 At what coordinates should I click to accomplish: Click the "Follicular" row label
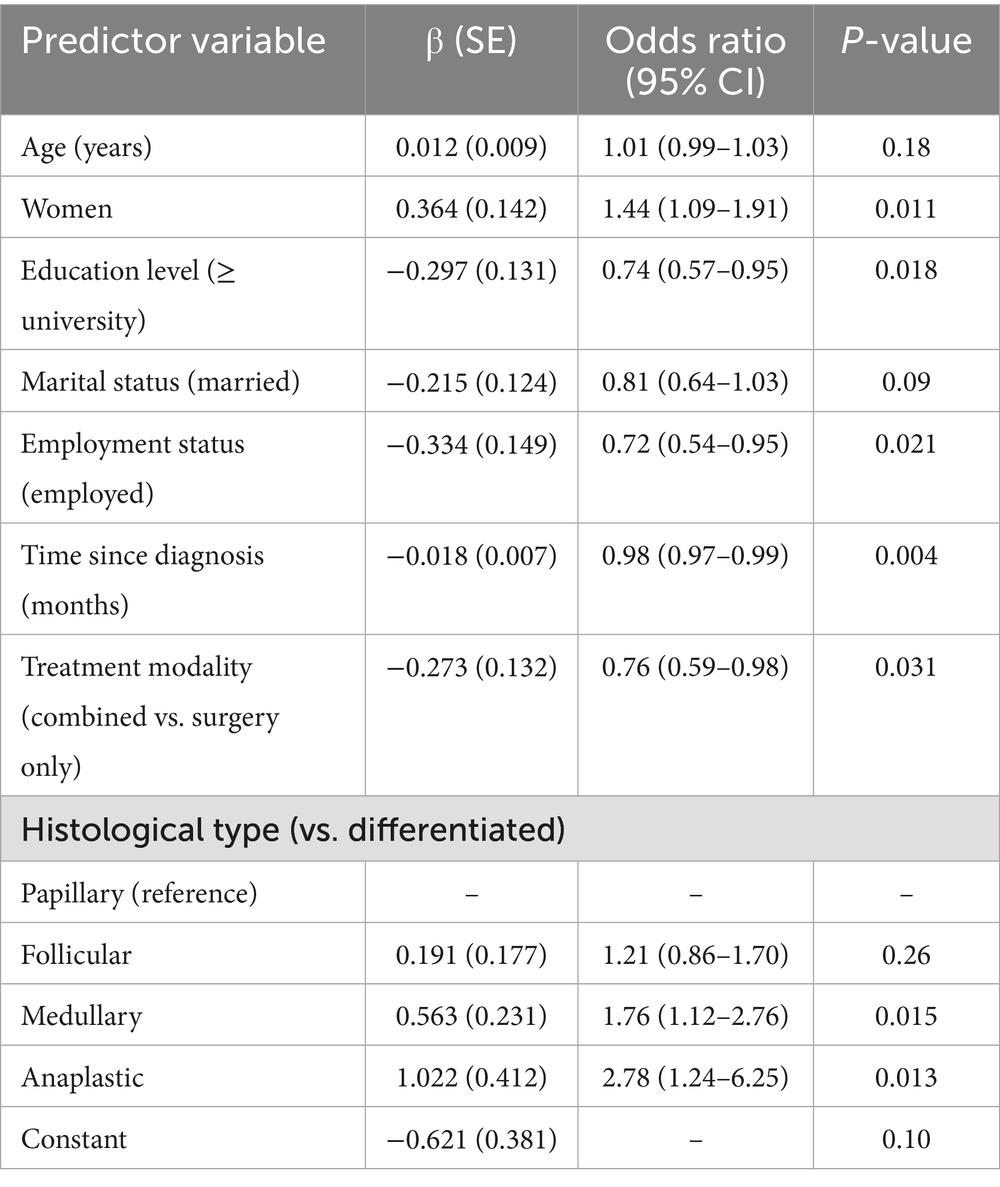point(76,954)
